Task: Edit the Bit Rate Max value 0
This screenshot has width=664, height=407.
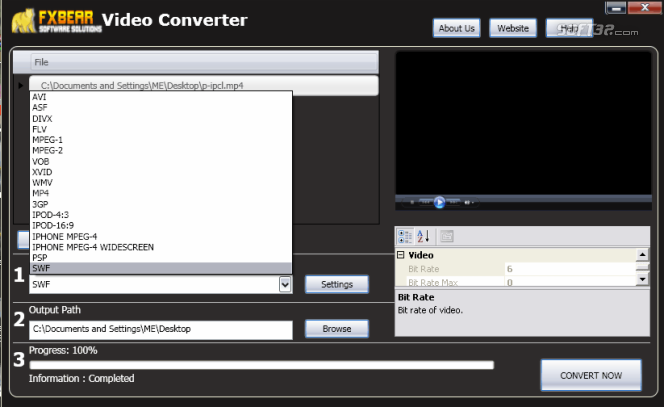Action: (x=570, y=282)
